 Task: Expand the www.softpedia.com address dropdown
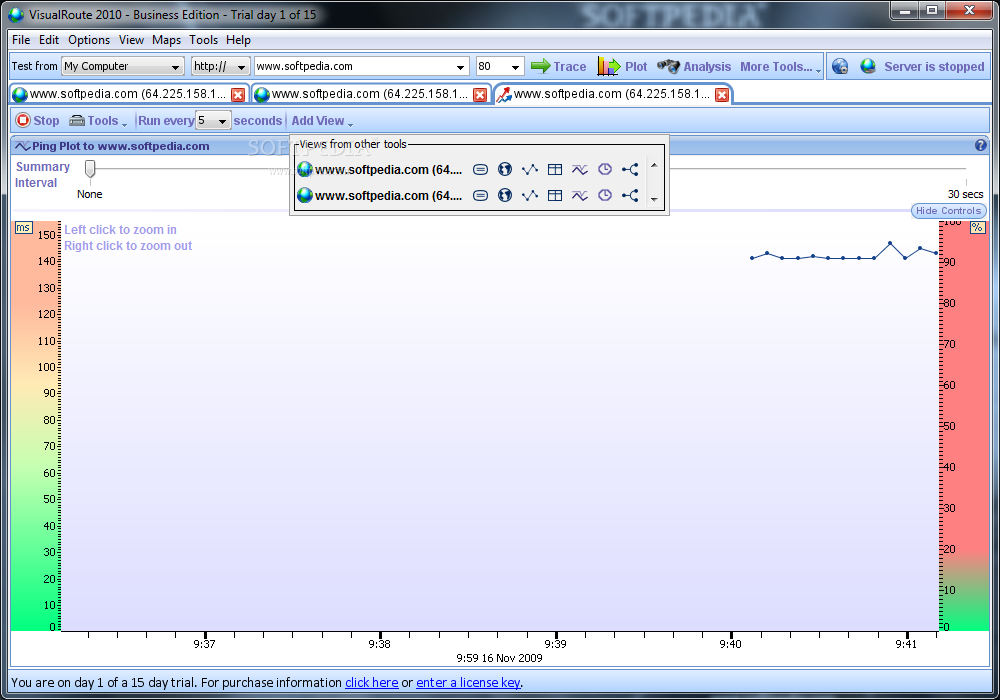coord(460,67)
